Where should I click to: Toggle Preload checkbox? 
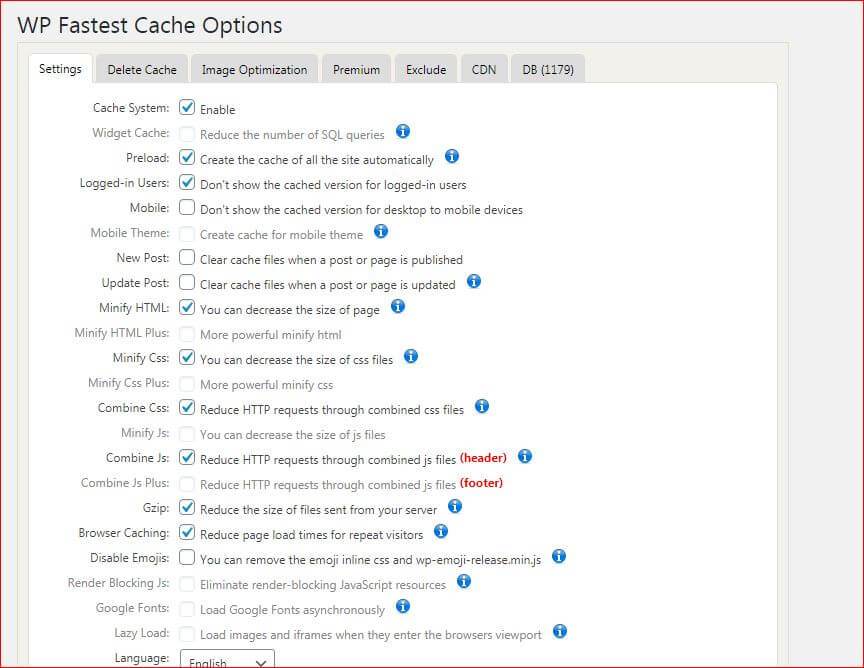pyautogui.click(x=187, y=157)
